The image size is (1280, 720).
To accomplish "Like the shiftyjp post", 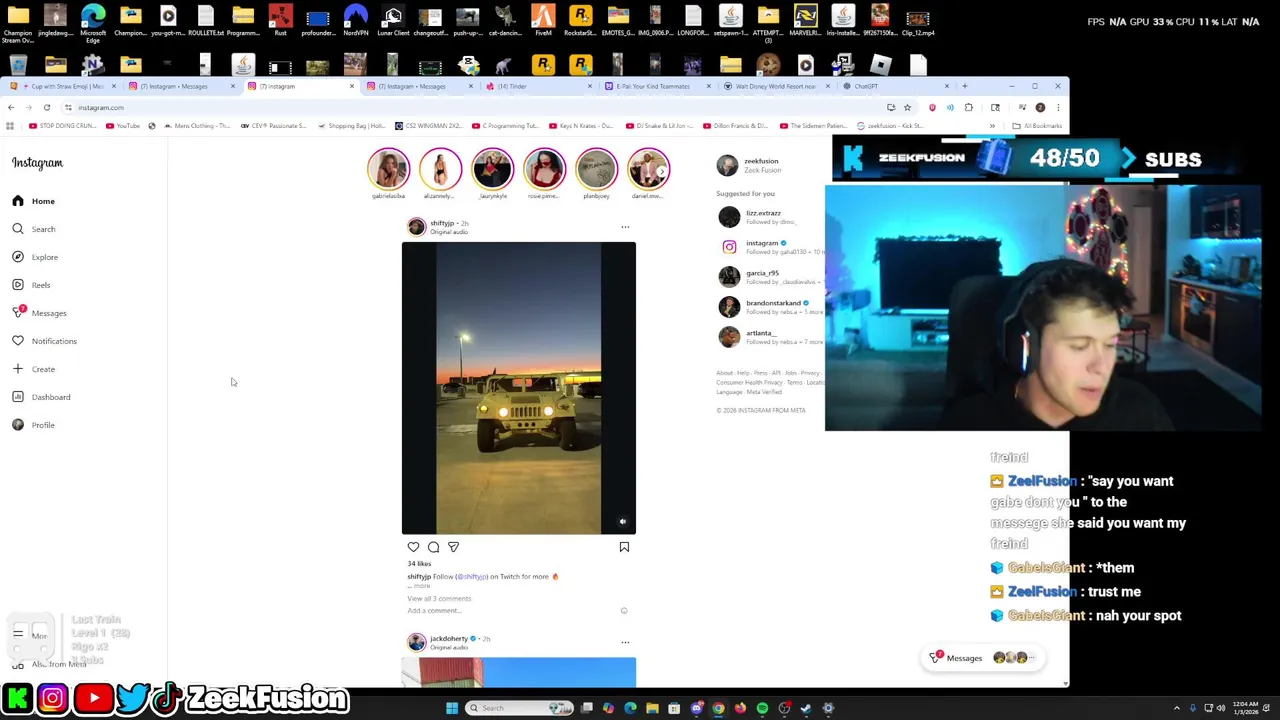I will coord(413,547).
